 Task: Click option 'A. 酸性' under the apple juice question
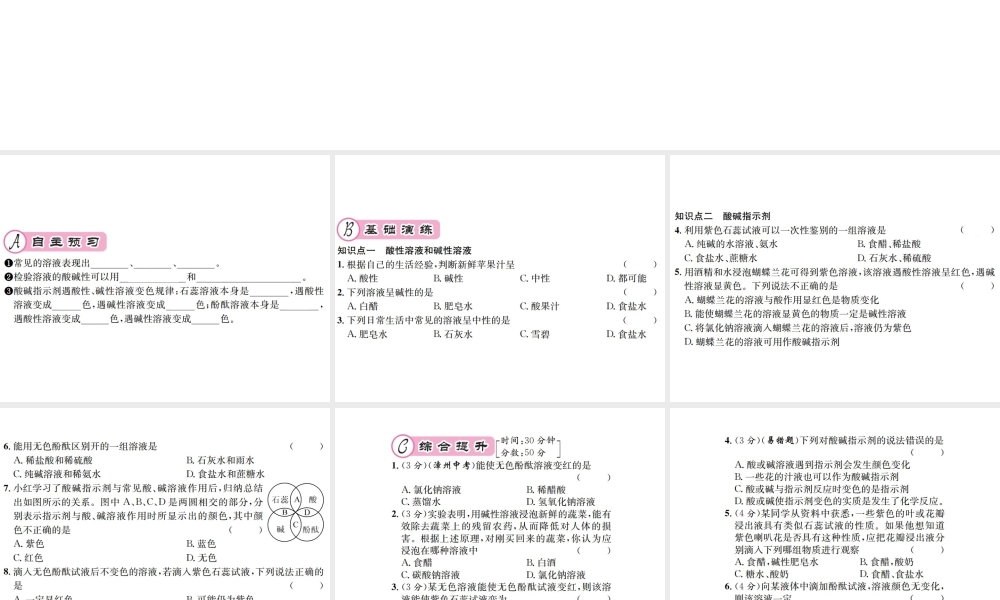point(362,279)
